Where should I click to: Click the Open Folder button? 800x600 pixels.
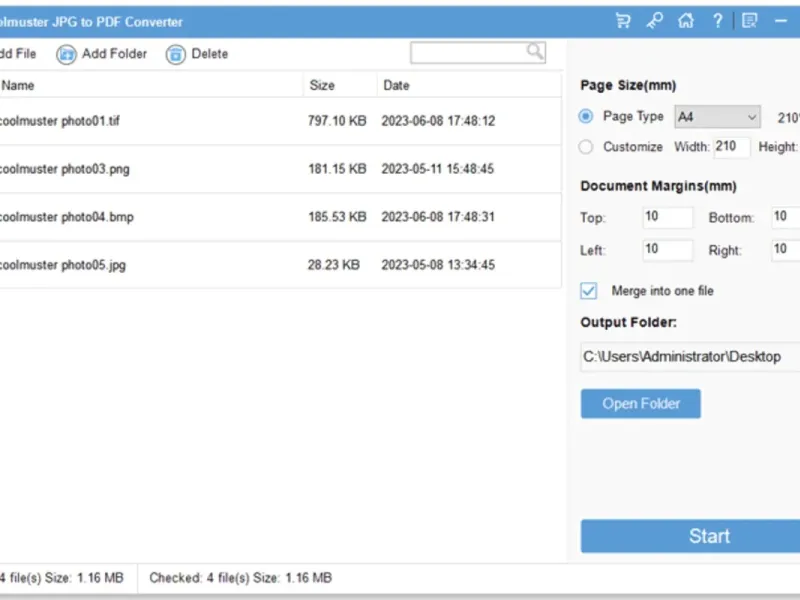641,404
